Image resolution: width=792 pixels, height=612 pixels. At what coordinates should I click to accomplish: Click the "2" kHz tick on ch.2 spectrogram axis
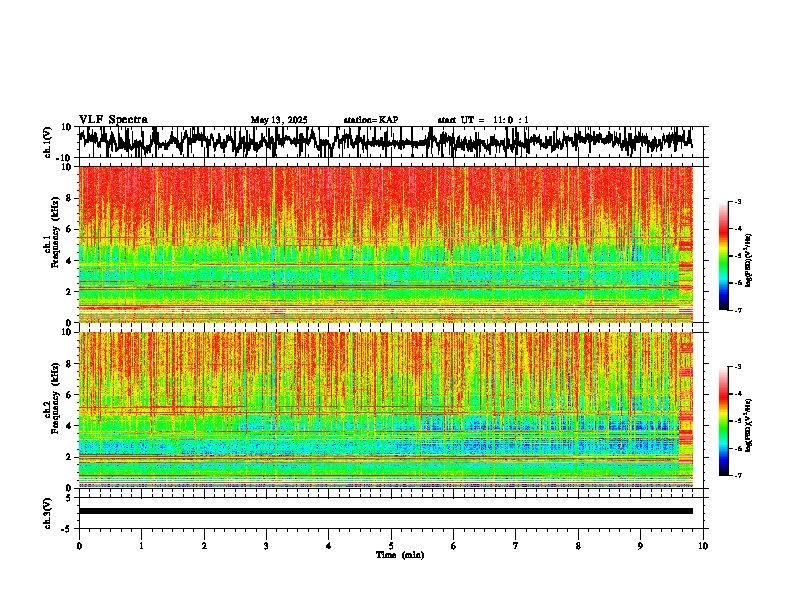click(69, 457)
